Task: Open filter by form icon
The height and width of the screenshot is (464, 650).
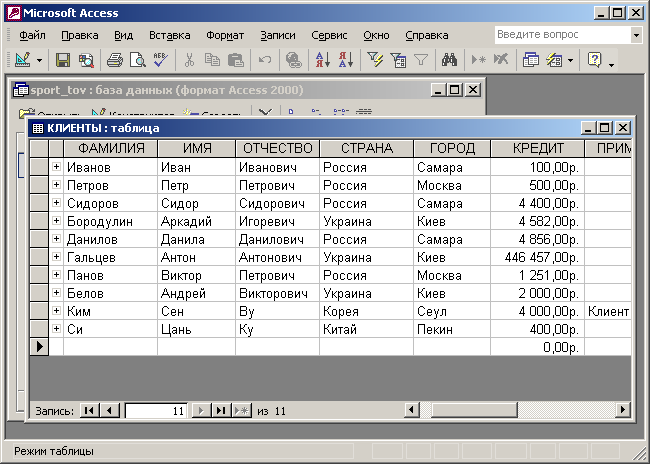Action: click(398, 60)
